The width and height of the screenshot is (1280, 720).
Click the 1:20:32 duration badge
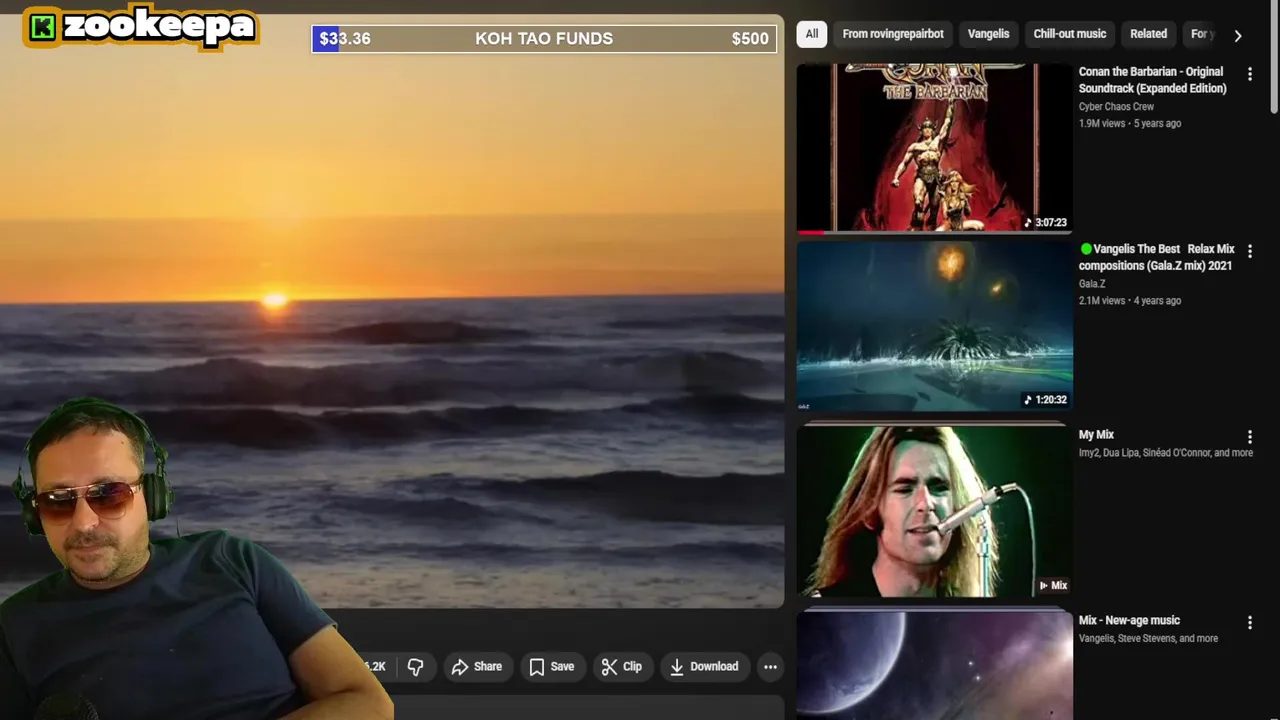click(1046, 399)
